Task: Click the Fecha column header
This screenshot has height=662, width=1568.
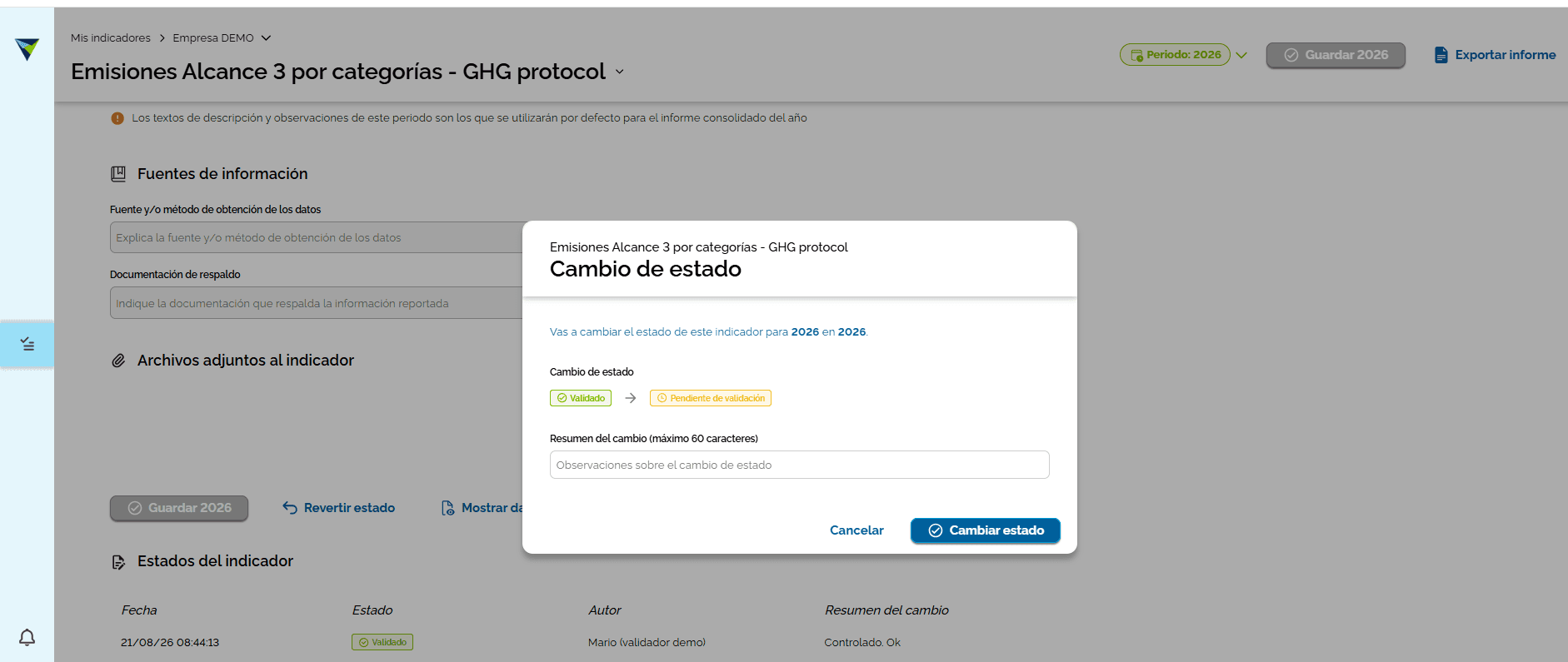Action: click(x=139, y=610)
